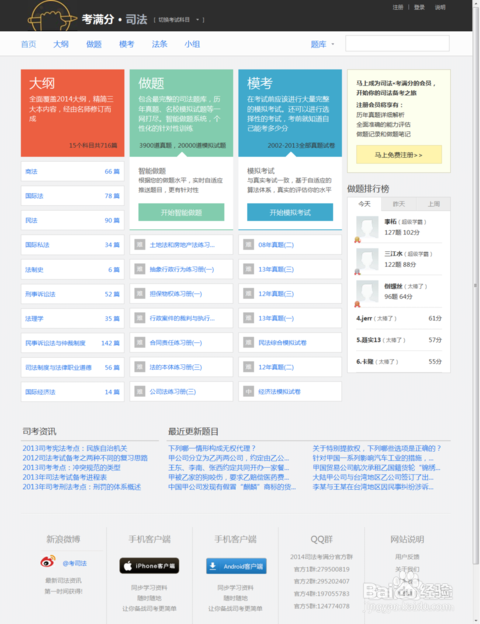Viewport: 480px width, 624px height.
Task: Click the Sina Weibo logo icon
Action: 48,562
